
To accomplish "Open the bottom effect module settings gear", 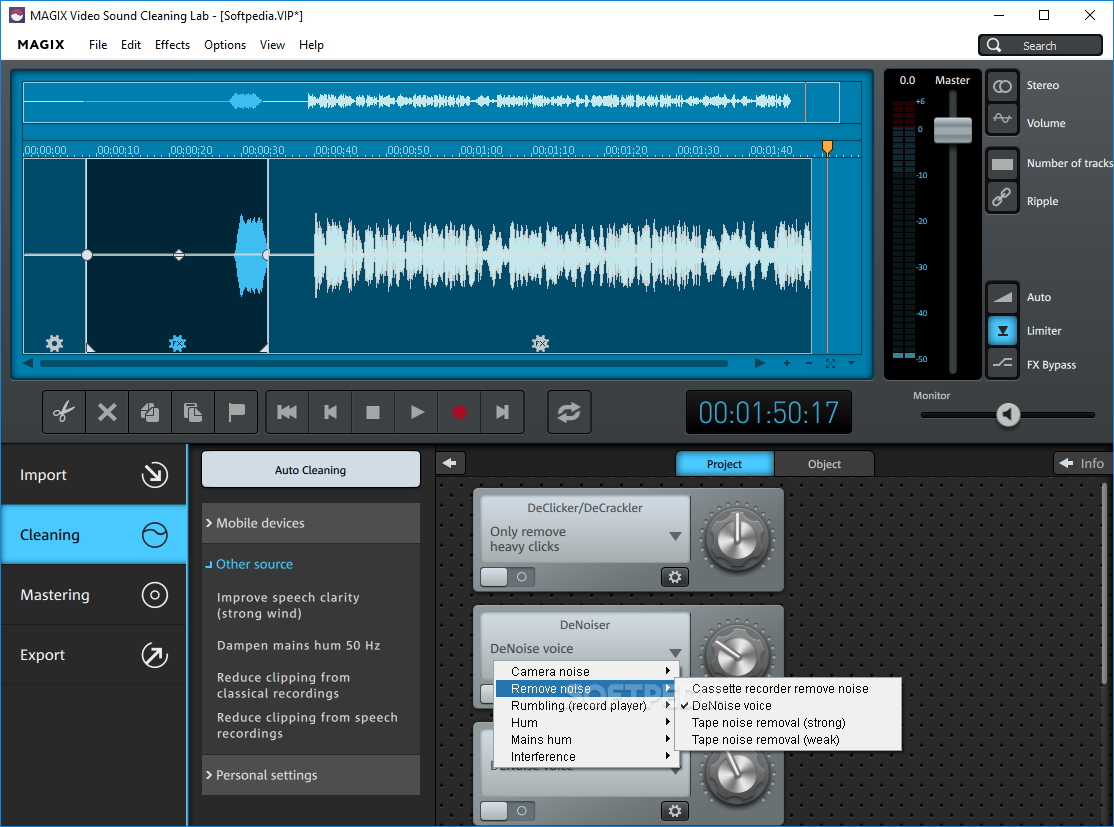I will (675, 811).
